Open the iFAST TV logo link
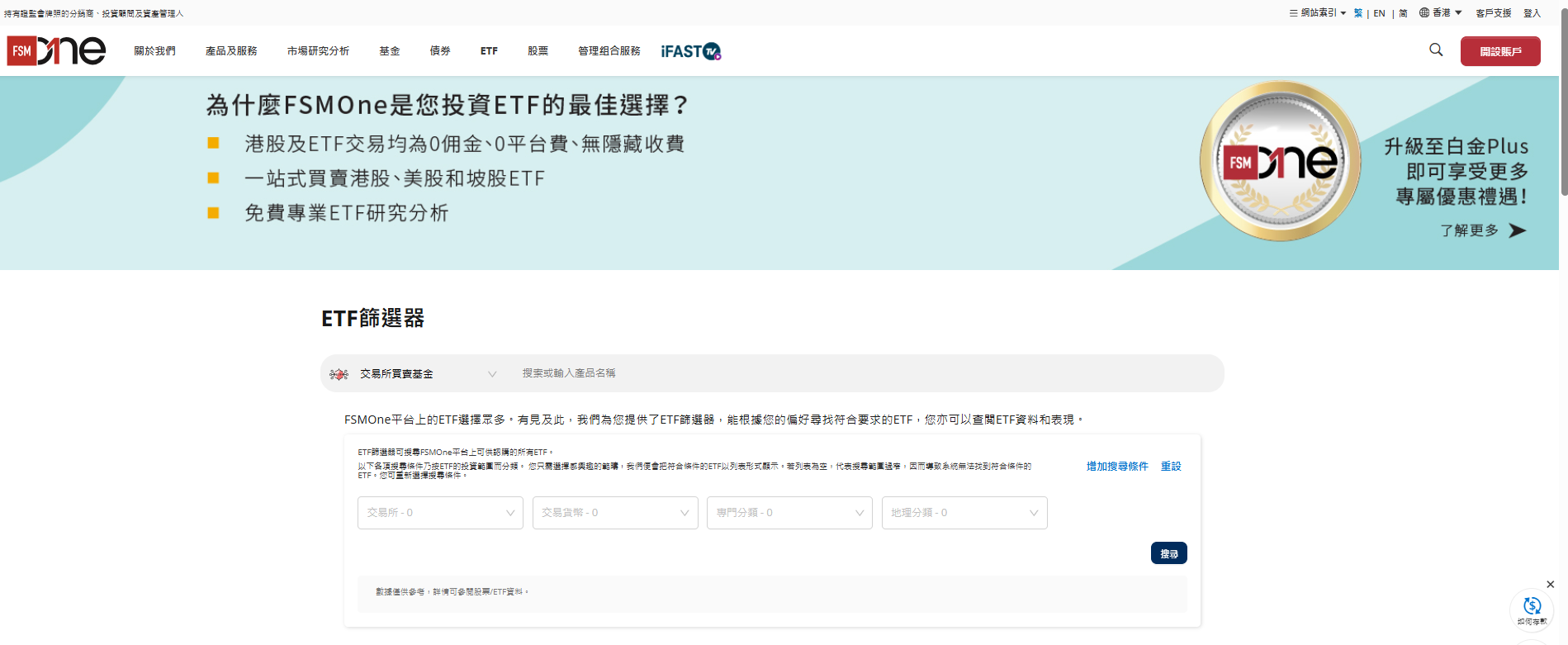1568x645 pixels. click(x=691, y=51)
